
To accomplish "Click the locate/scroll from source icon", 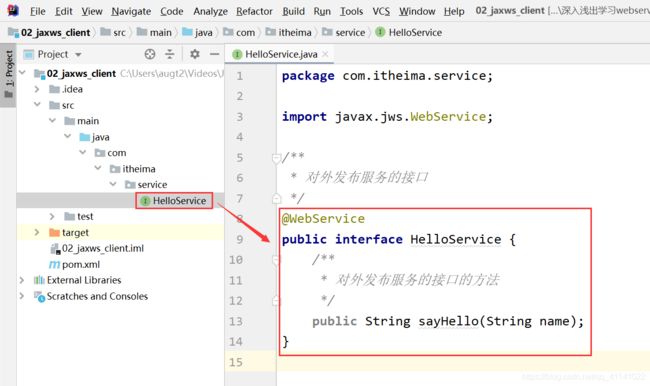I will [x=150, y=54].
